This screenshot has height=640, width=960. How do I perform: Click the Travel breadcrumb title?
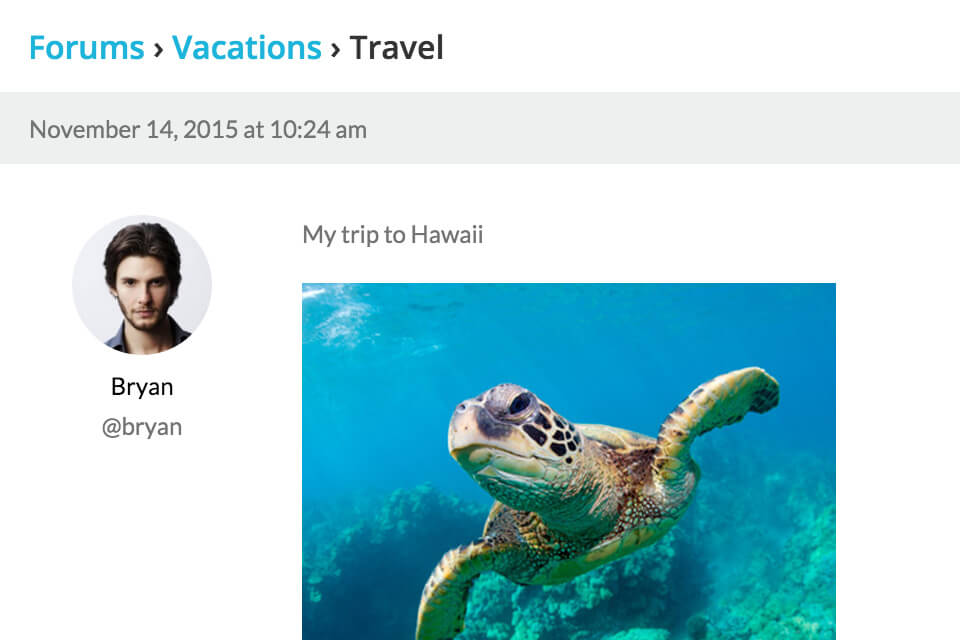tap(396, 47)
